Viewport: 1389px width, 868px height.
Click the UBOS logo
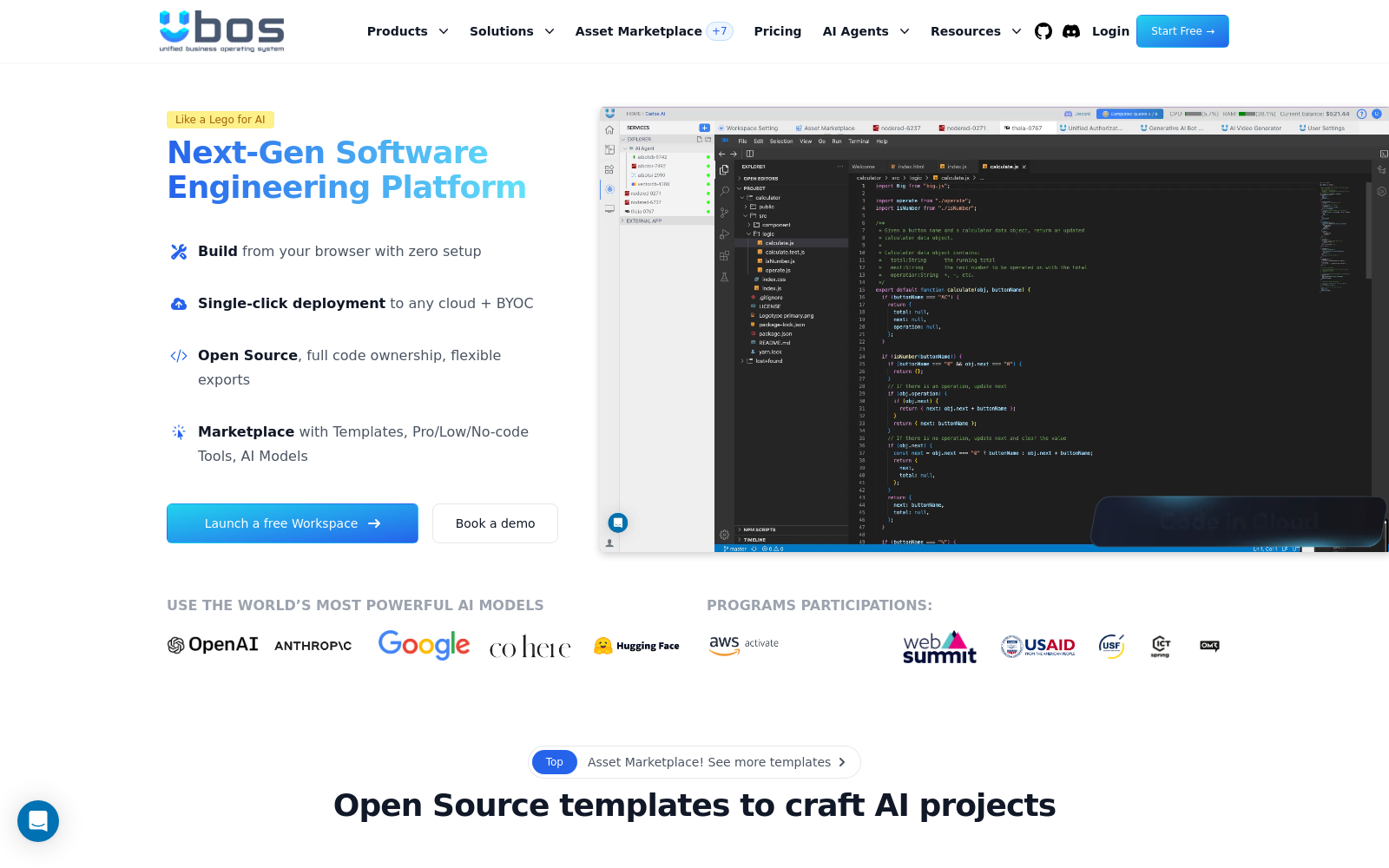(x=221, y=31)
